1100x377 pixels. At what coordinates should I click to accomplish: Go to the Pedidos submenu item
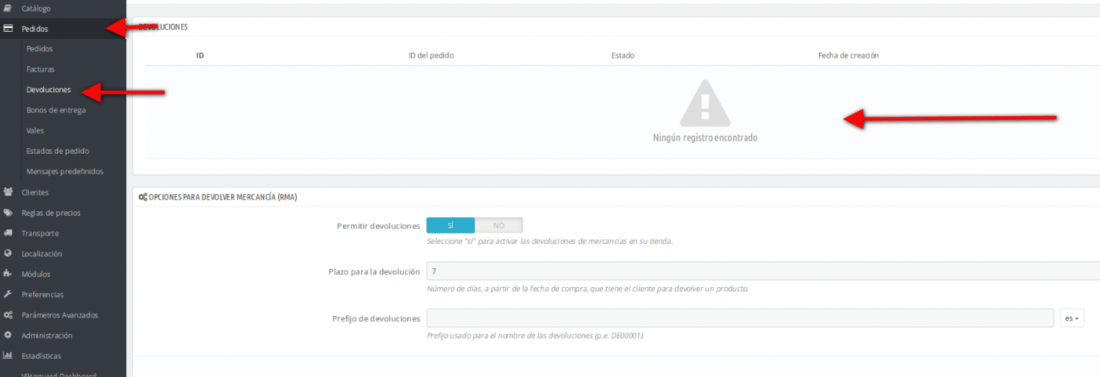[39, 49]
